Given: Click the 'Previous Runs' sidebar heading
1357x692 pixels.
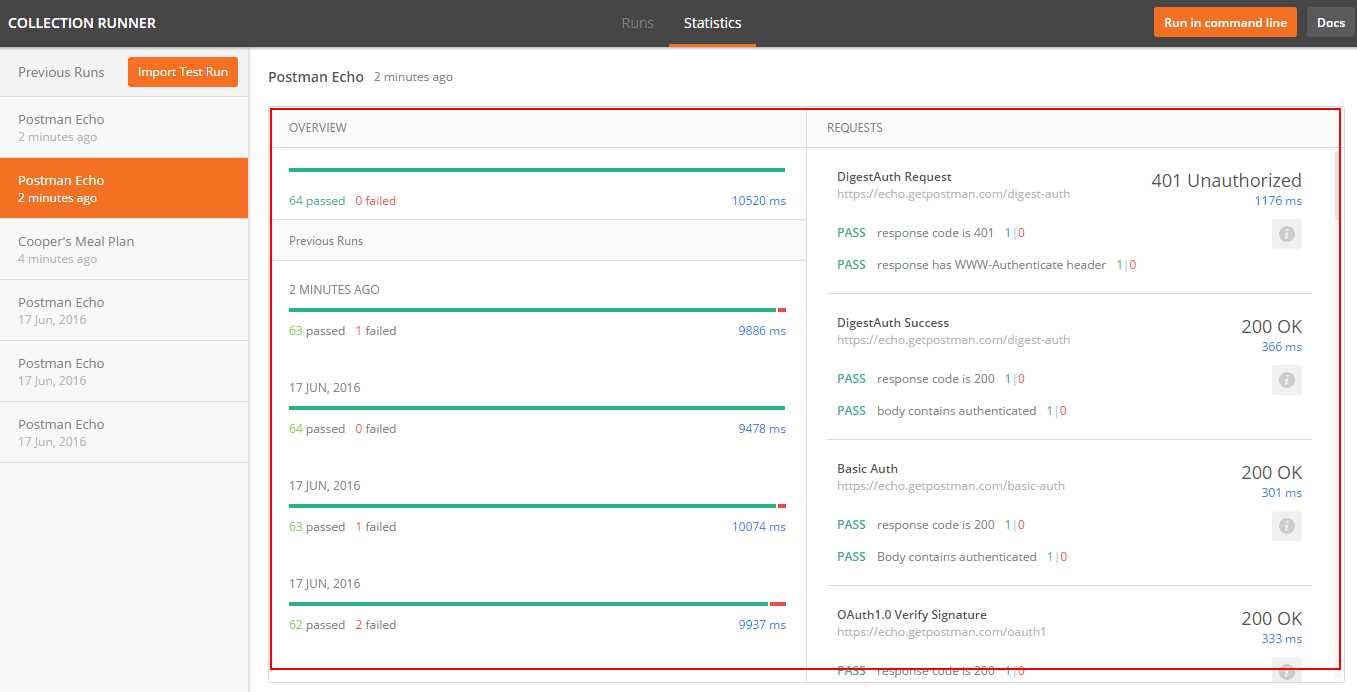Looking at the screenshot, I should pyautogui.click(x=61, y=72).
